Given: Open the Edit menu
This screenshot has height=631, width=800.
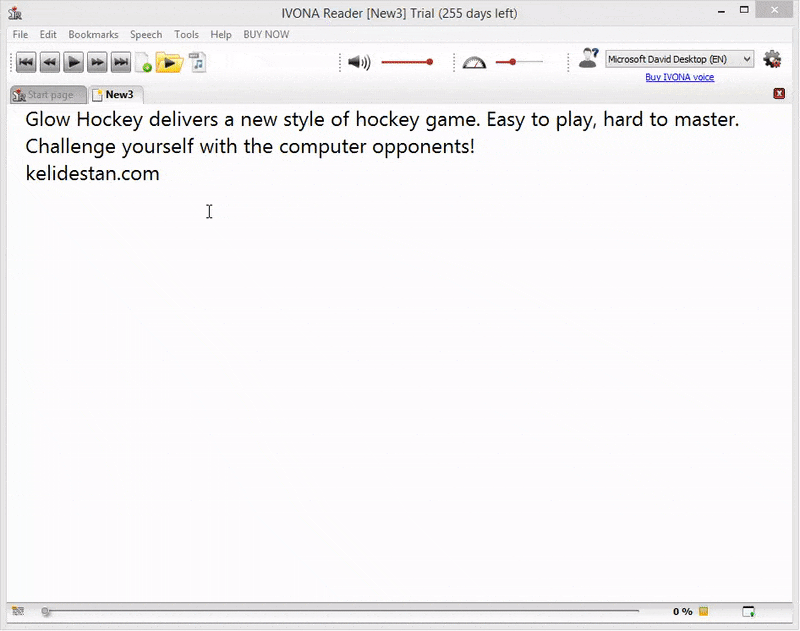Looking at the screenshot, I should (x=48, y=34).
